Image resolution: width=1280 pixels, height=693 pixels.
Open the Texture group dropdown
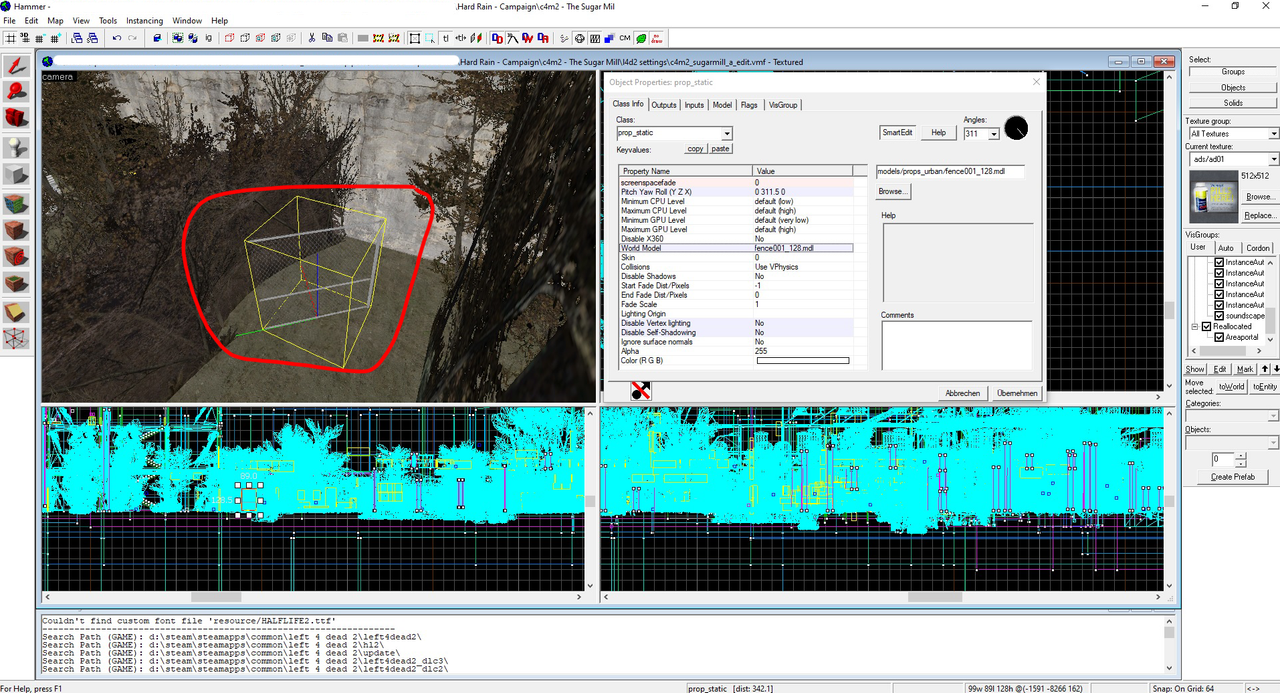[x=1273, y=133]
